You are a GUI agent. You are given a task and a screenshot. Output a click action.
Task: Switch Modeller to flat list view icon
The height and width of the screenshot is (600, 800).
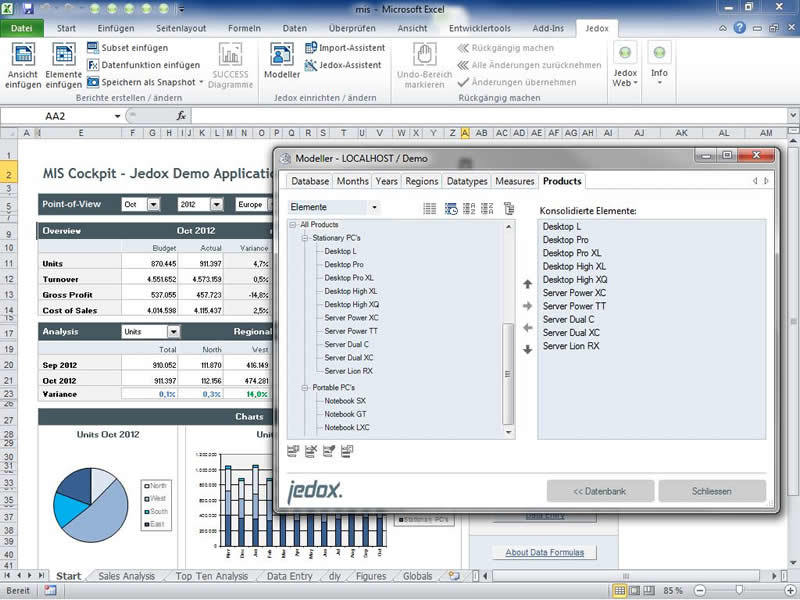tap(430, 208)
